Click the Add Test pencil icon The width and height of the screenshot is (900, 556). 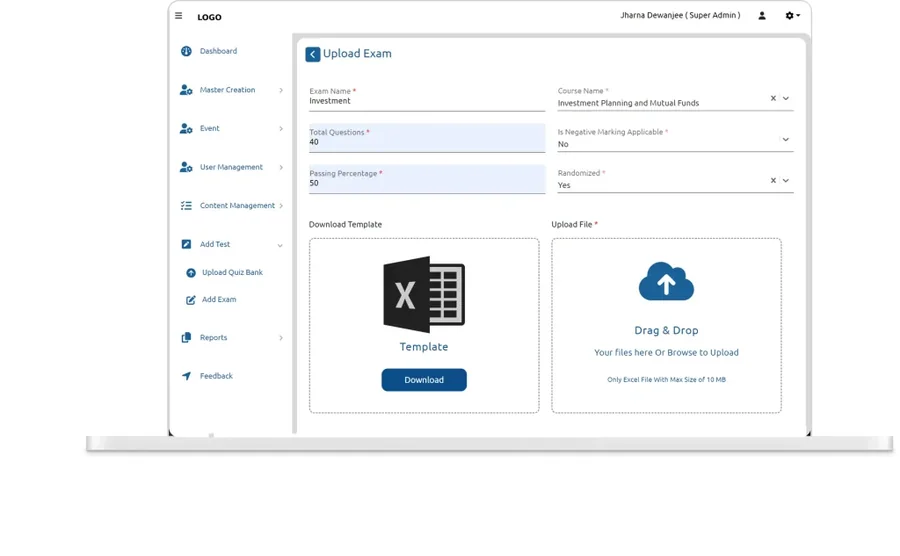coord(186,244)
